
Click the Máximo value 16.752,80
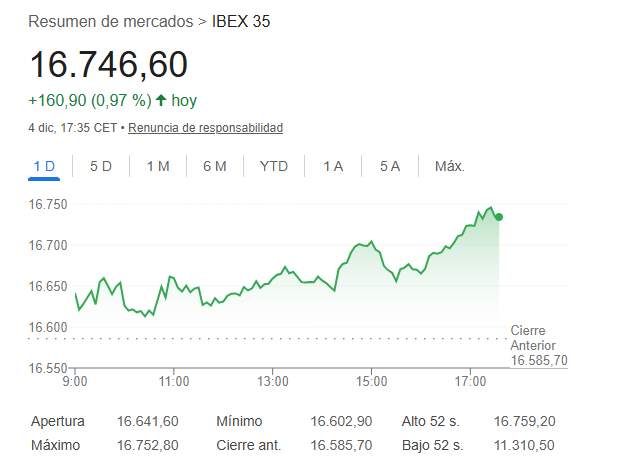pos(147,445)
